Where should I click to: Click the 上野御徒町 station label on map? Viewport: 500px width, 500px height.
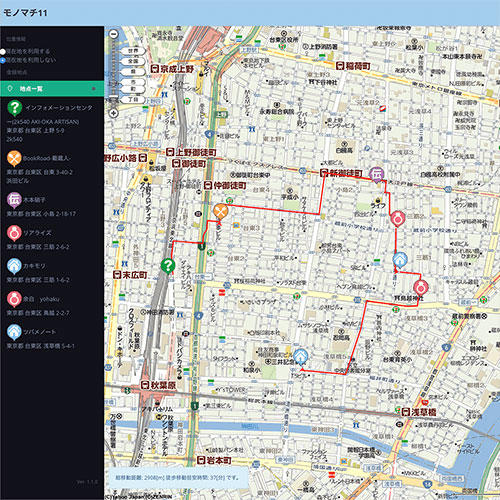[x=191, y=153]
